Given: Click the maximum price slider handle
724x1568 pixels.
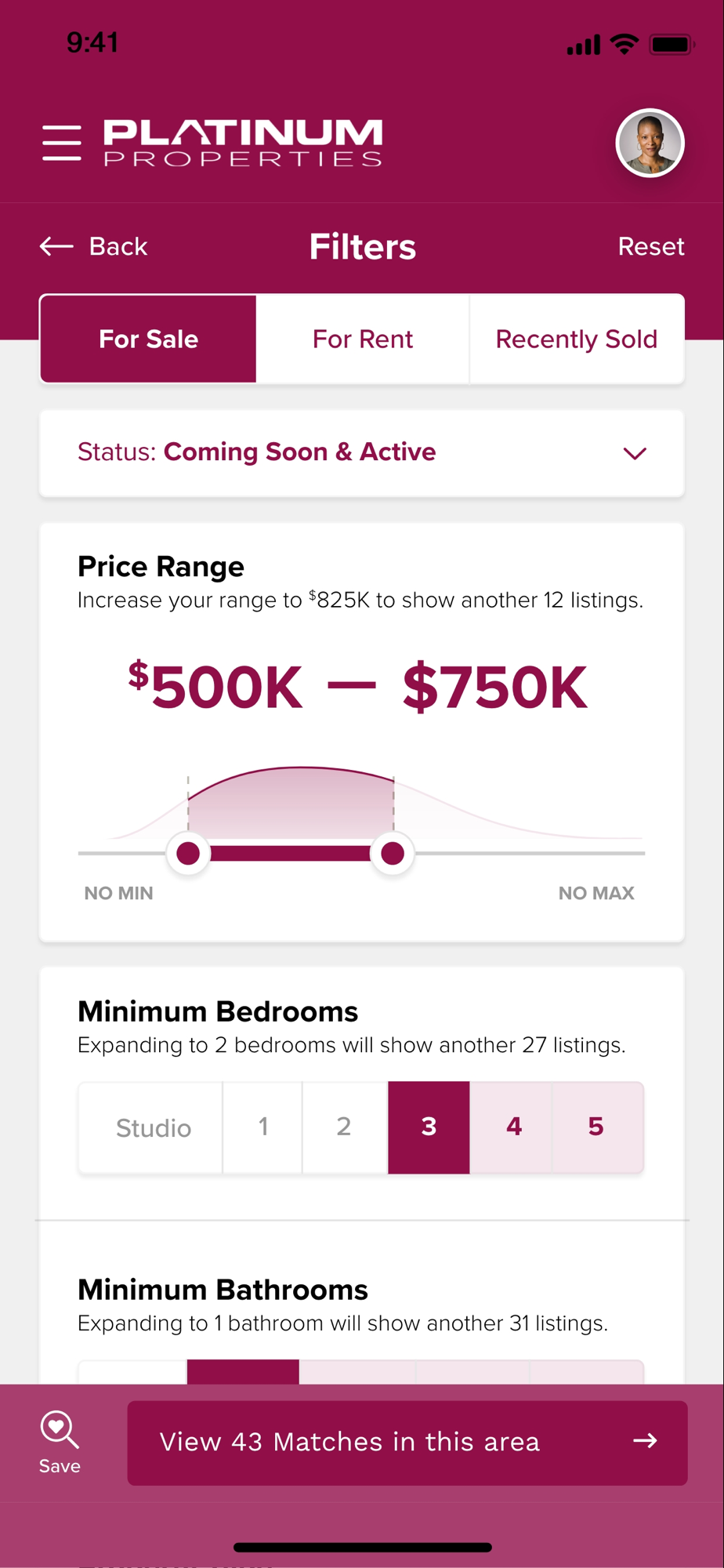Looking at the screenshot, I should click(x=393, y=853).
